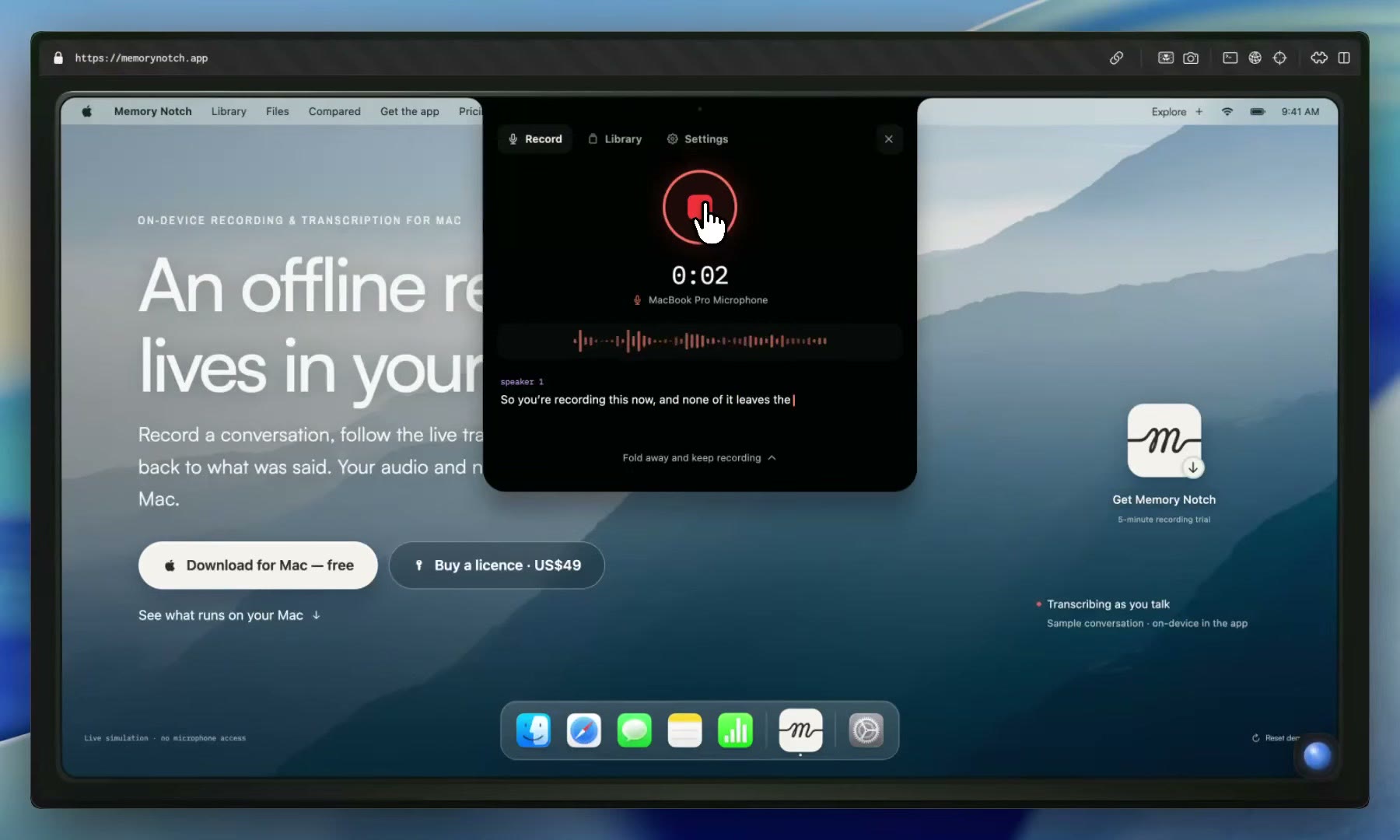The width and height of the screenshot is (1400, 840).
Task: Click the 9:41 AM clock
Action: [x=1300, y=111]
